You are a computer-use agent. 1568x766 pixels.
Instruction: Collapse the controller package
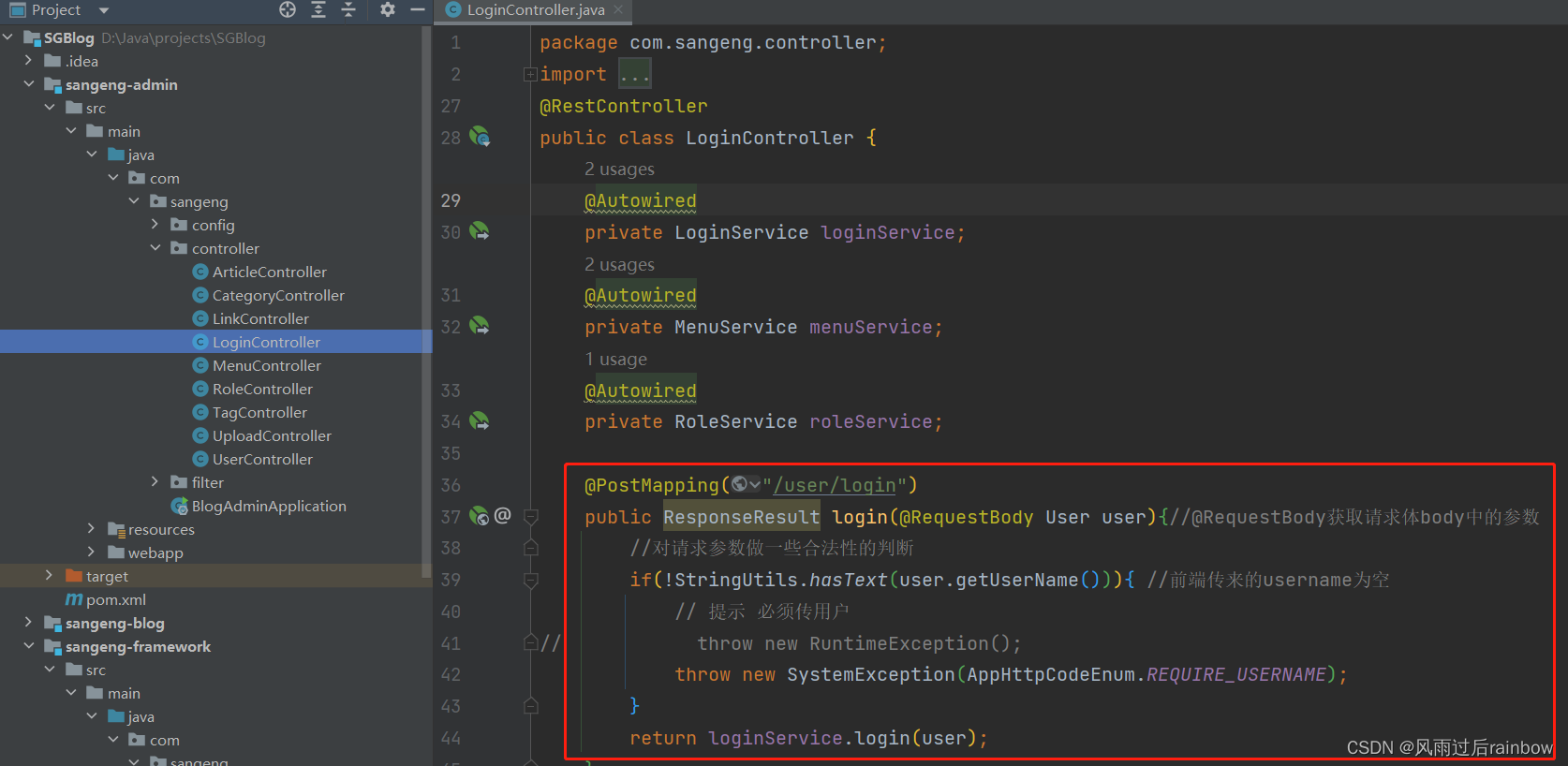(x=155, y=248)
